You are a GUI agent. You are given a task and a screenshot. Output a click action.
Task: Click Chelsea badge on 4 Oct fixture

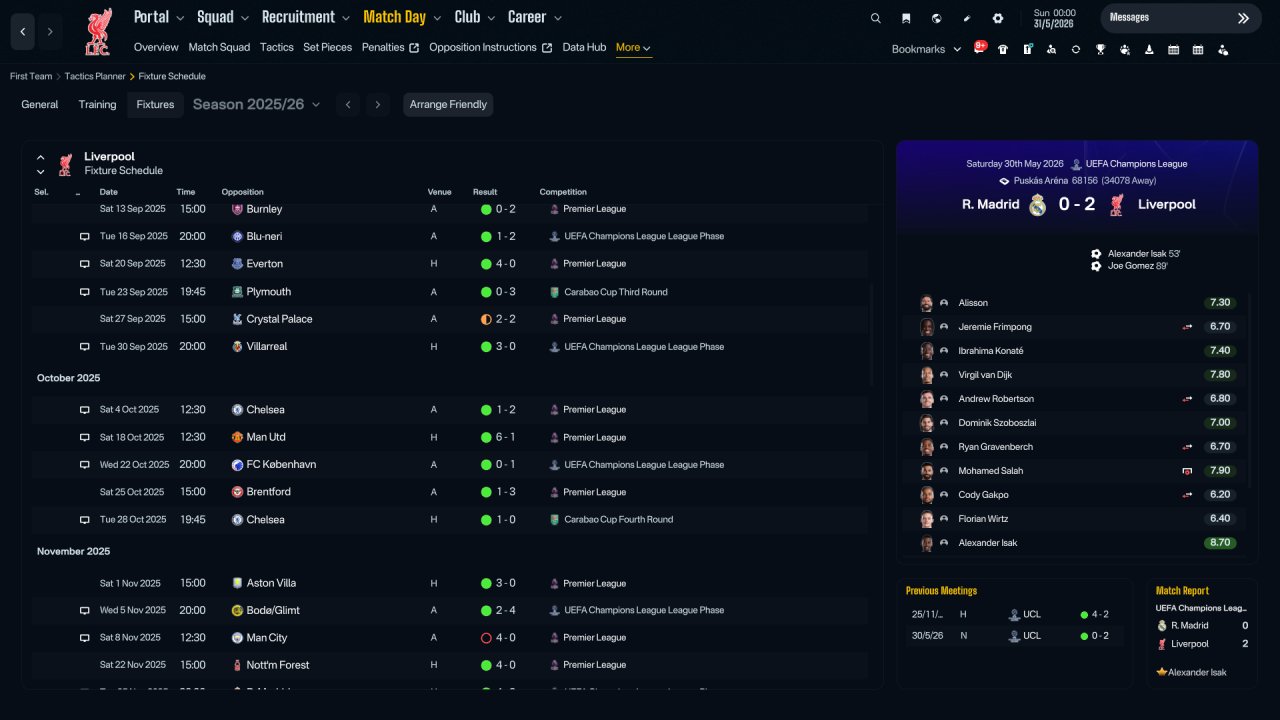[x=237, y=410]
